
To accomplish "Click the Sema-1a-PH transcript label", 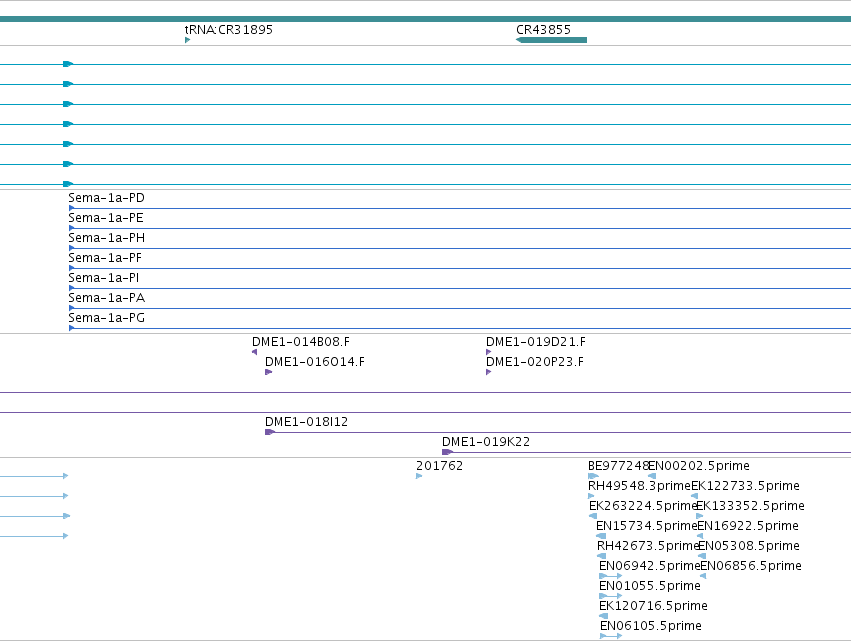I will [x=106, y=238].
